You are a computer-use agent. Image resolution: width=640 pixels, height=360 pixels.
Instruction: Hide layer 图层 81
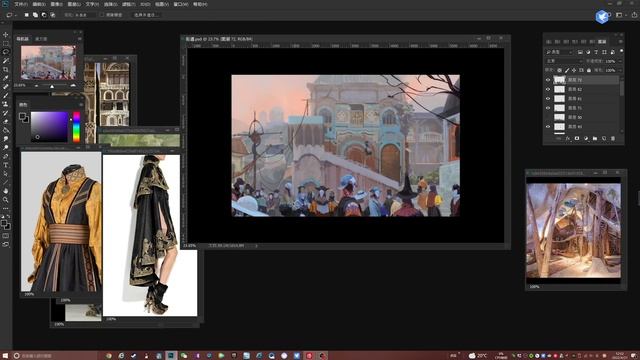tap(548, 98)
